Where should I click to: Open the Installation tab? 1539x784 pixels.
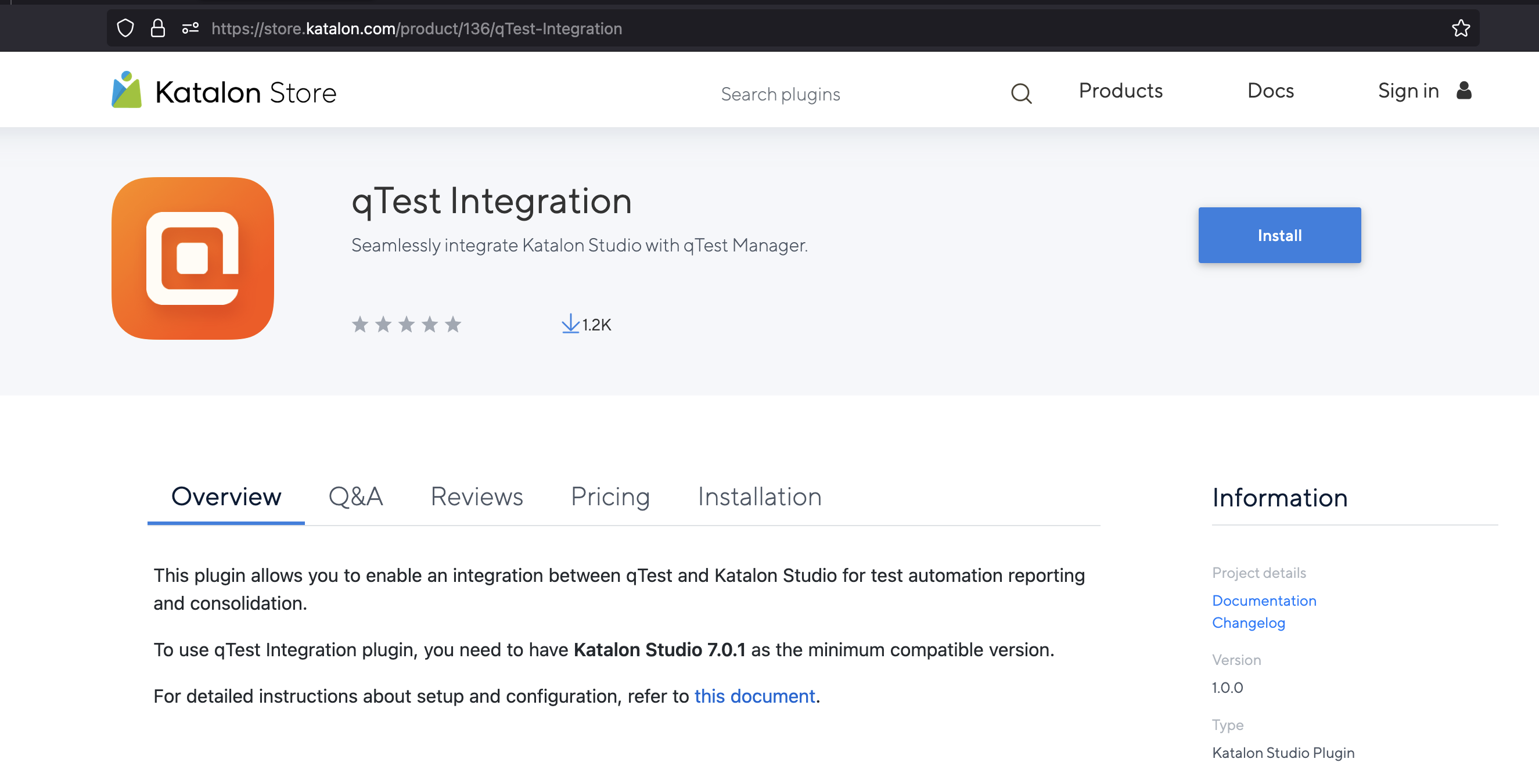[x=760, y=497]
